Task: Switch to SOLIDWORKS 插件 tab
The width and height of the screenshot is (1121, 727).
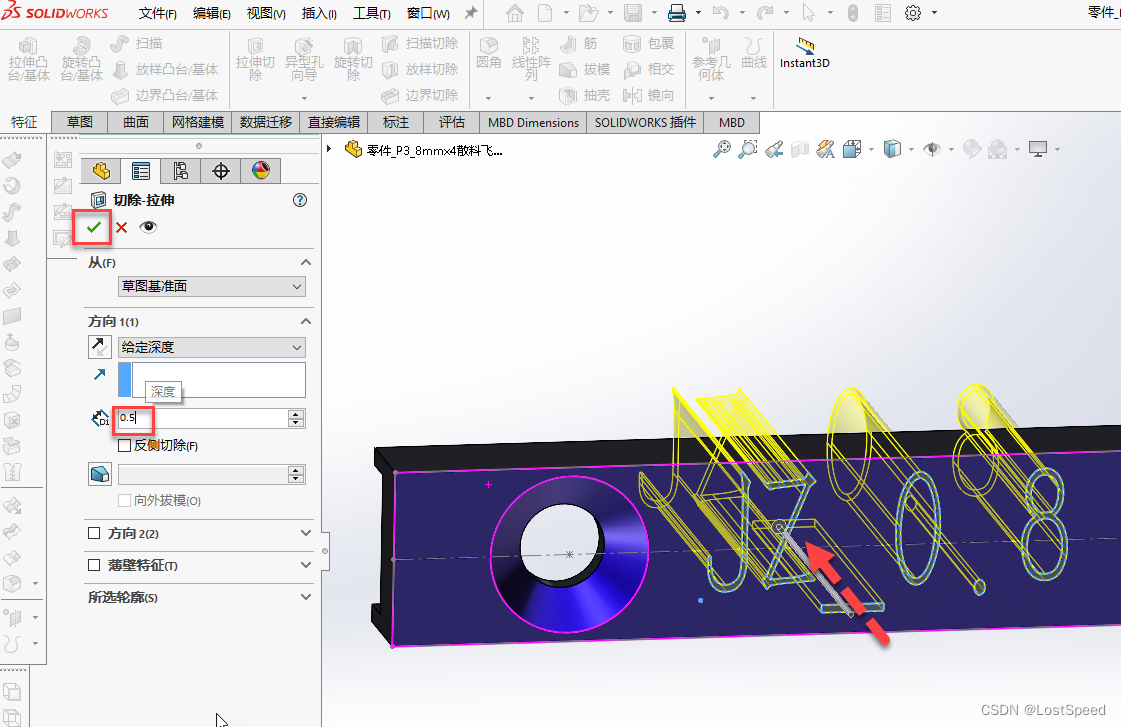Action: tap(645, 123)
